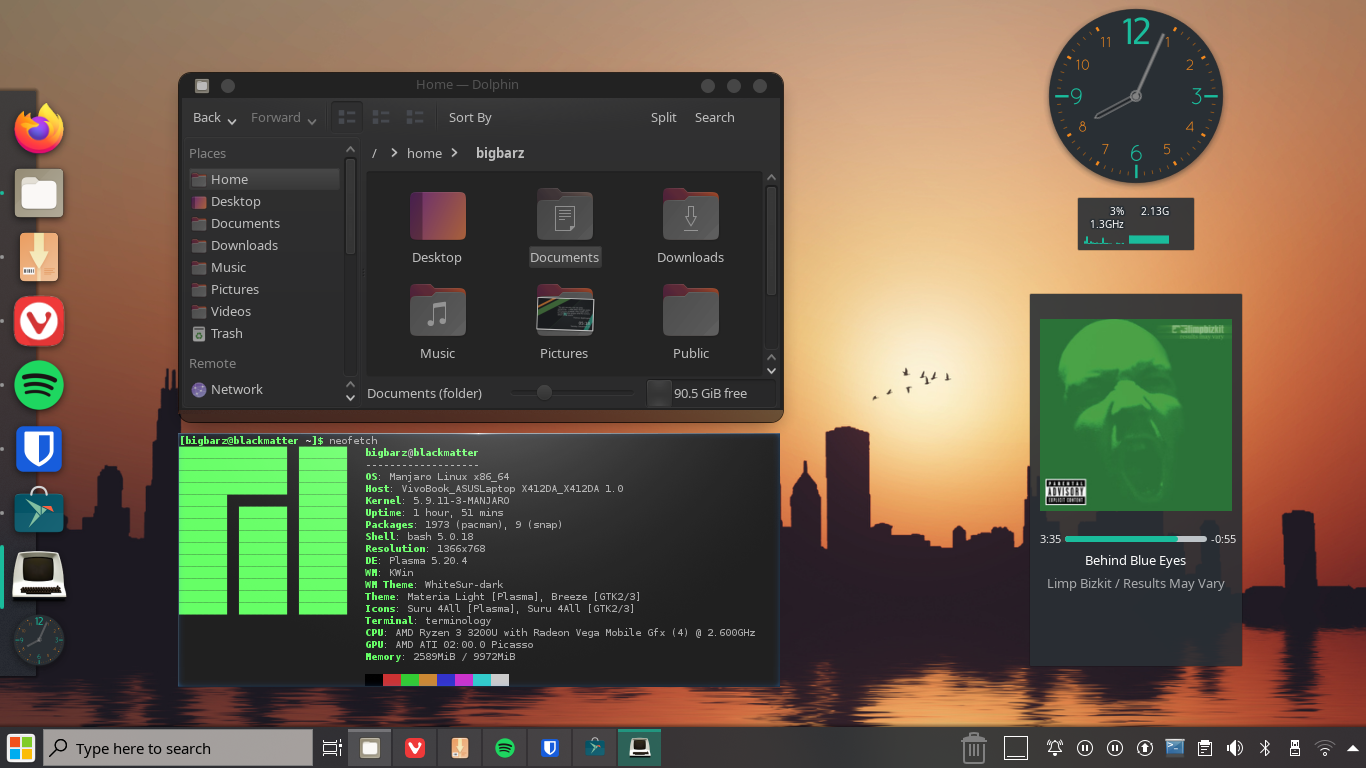The height and width of the screenshot is (768, 1366).
Task: Open the clipboard tray icon
Action: pos(1205,748)
